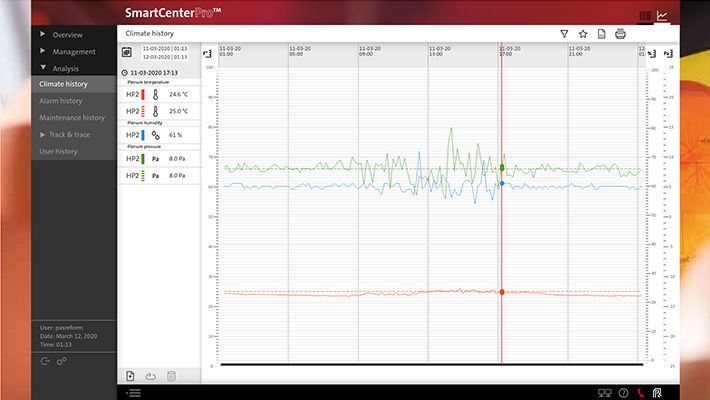
Task: Click thermometer icon in 24.6 °C row
Action: tap(155, 94)
